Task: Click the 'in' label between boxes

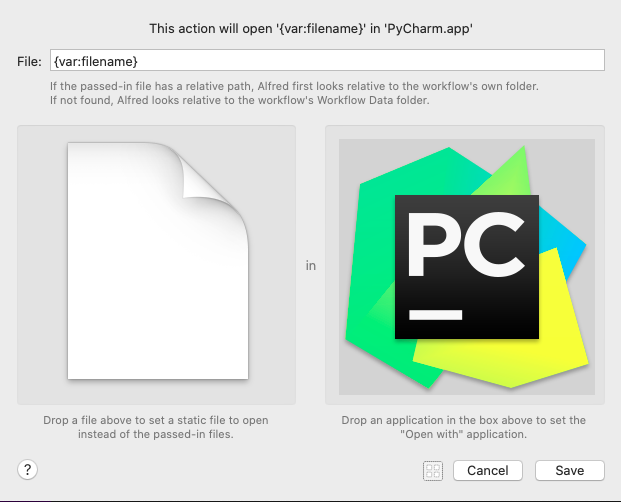Action: click(311, 266)
